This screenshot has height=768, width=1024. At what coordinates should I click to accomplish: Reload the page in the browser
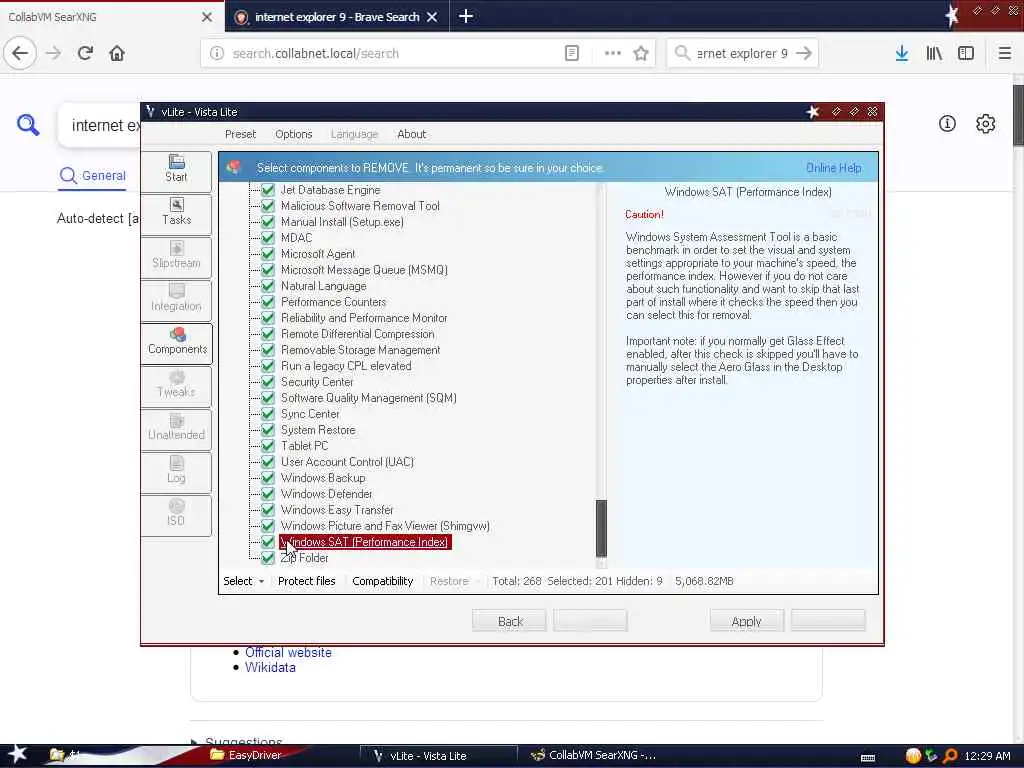coord(85,53)
